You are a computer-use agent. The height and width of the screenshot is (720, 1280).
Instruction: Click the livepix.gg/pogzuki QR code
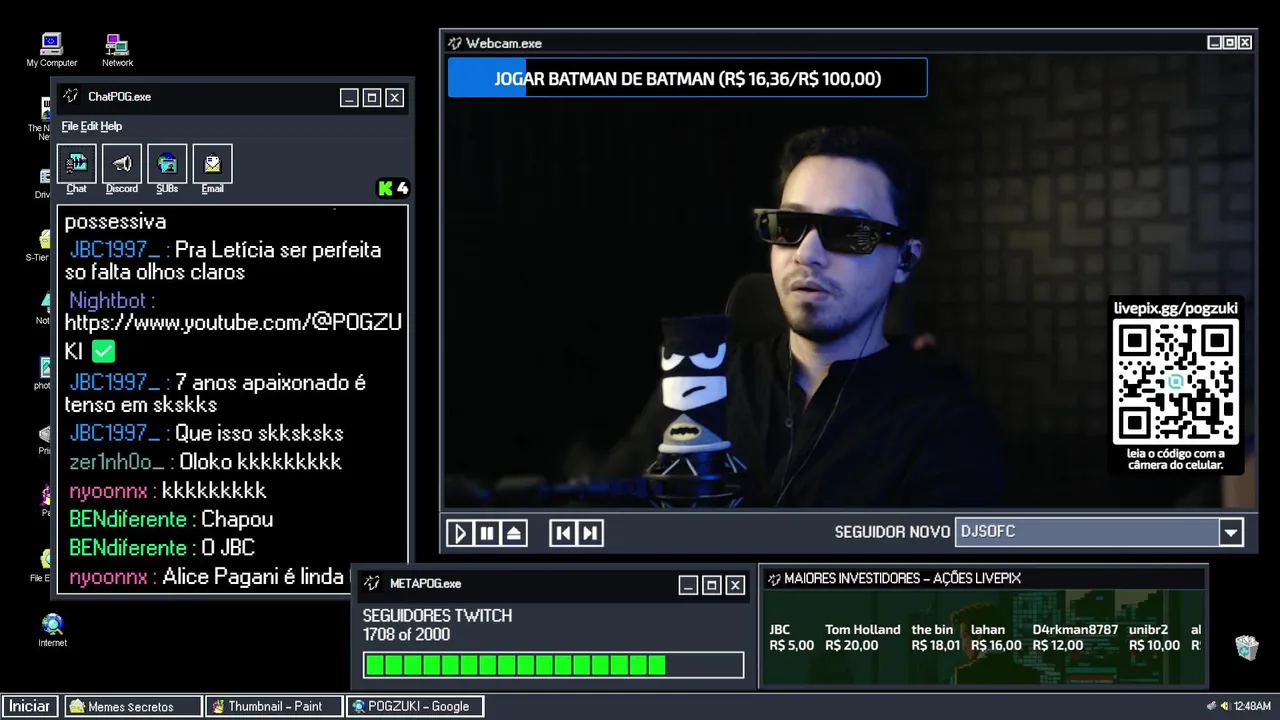coord(1176,382)
